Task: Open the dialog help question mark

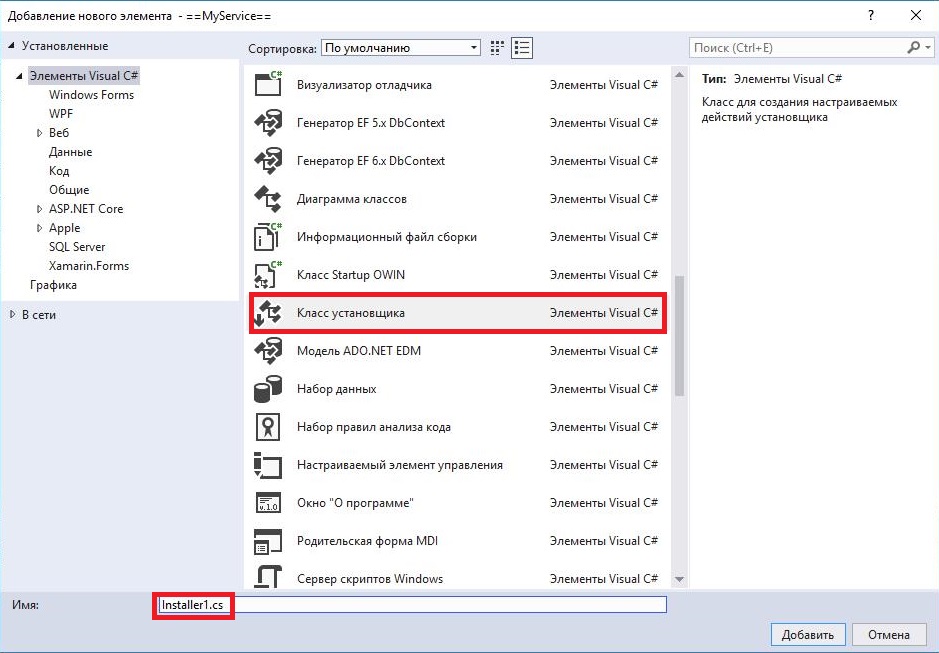Action: (871, 16)
